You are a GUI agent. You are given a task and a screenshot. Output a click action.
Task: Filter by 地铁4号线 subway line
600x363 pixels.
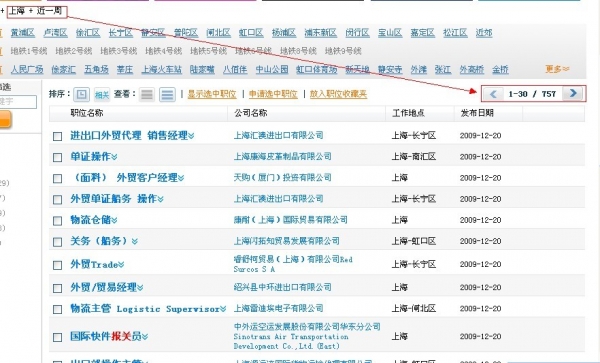[164, 51]
